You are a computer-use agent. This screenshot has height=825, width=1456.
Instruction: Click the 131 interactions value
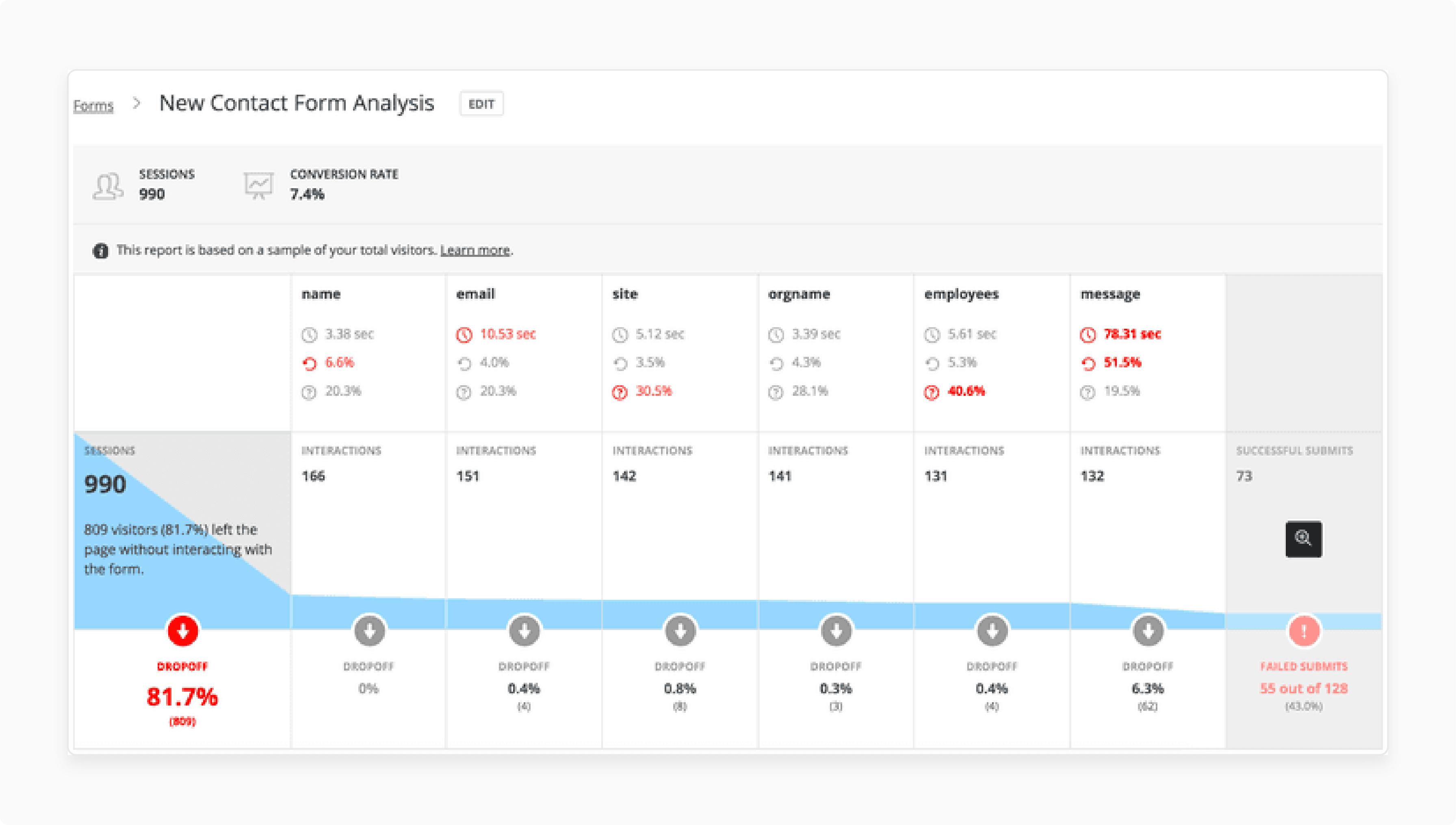[x=936, y=476]
